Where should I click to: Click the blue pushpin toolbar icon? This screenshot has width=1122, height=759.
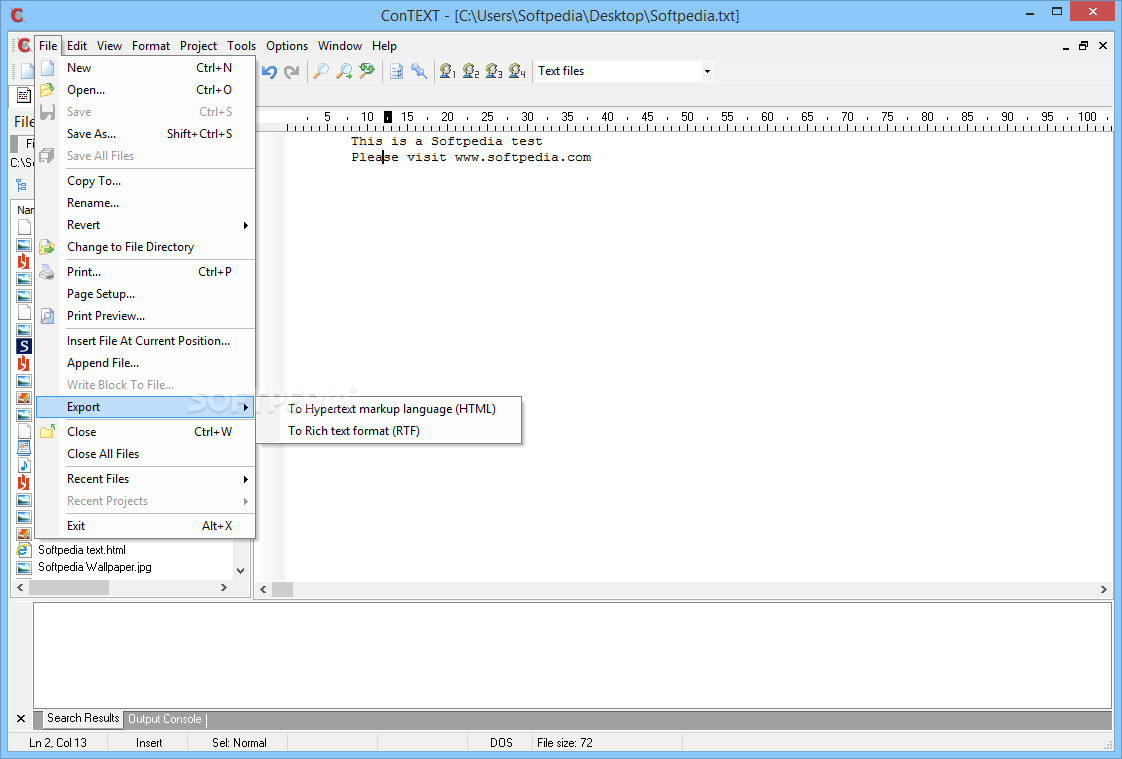coord(419,71)
